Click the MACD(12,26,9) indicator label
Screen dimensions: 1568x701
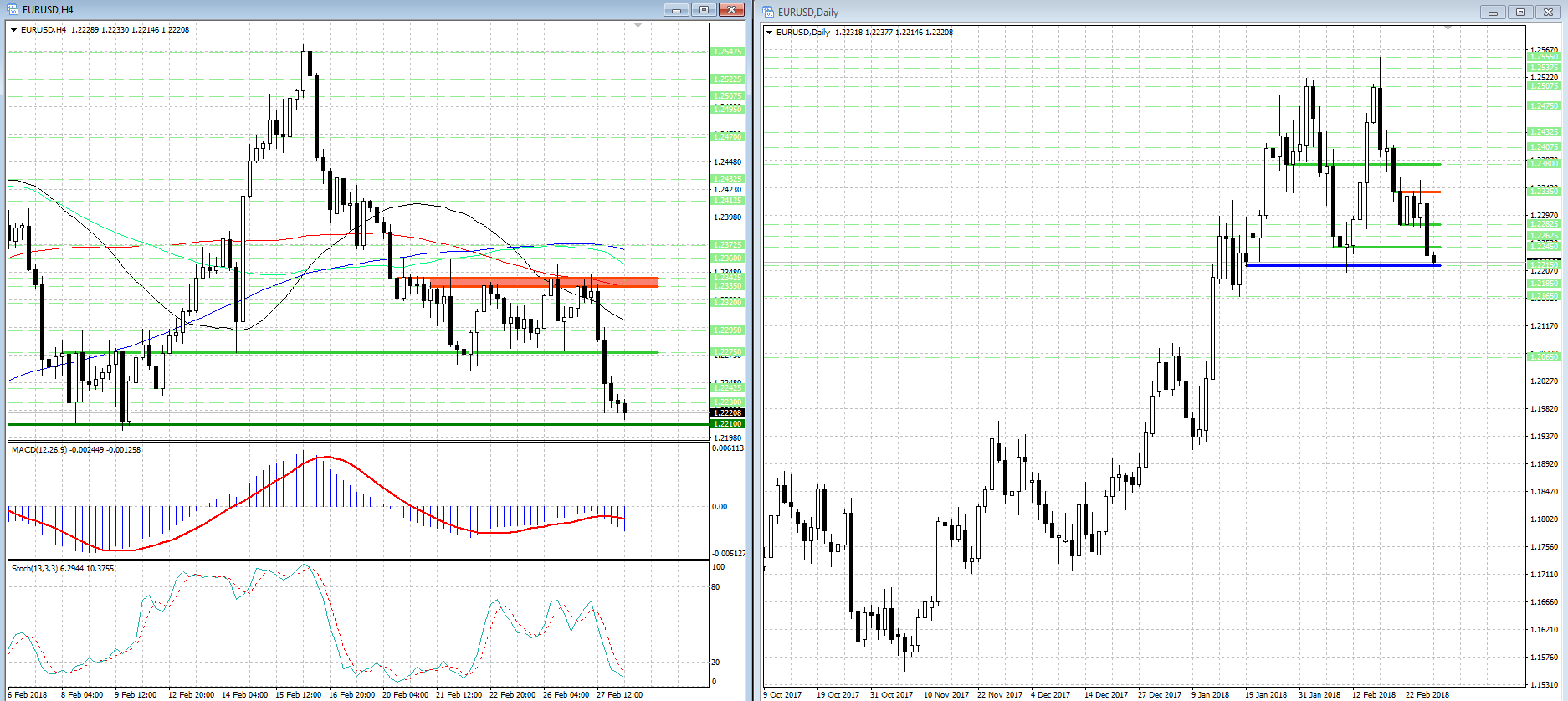click(75, 450)
